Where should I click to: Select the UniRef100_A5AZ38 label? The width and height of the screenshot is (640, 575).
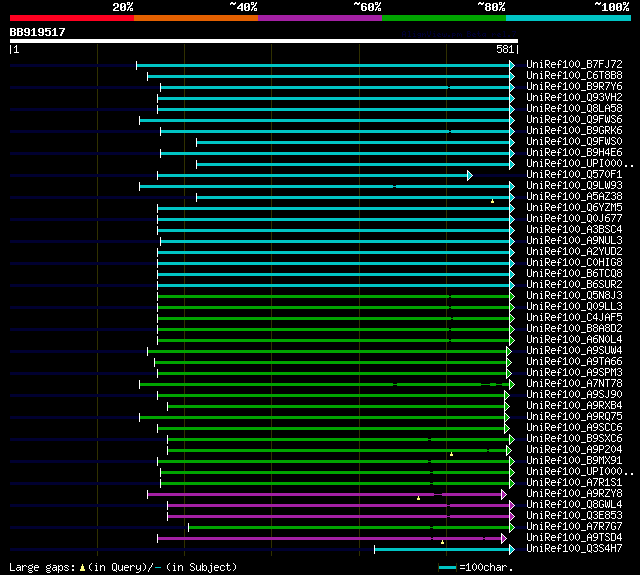point(574,197)
